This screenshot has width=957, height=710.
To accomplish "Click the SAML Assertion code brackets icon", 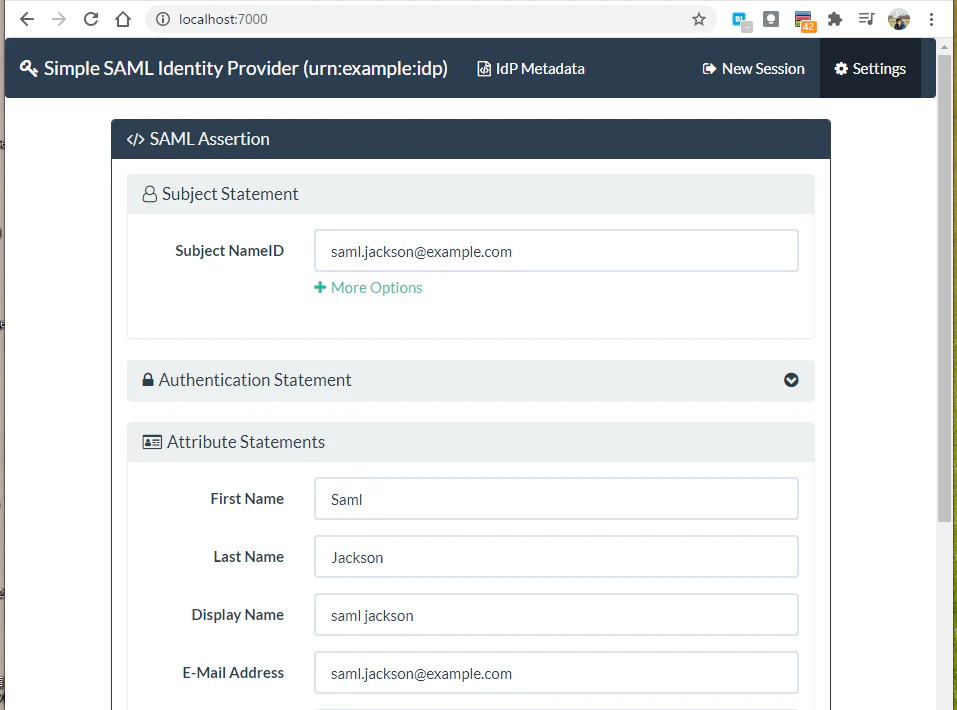I will (135, 139).
